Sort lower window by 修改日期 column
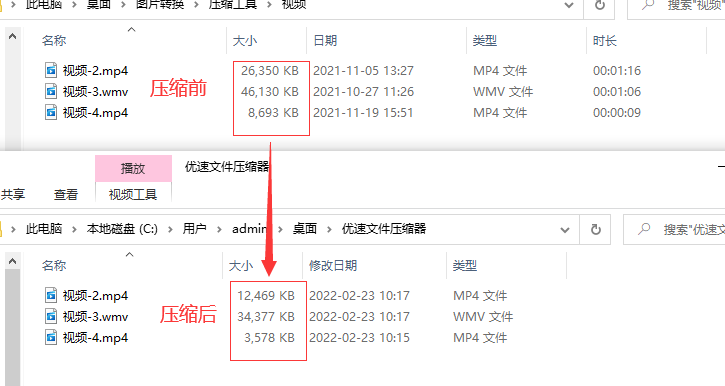This screenshot has height=386, width=725. (333, 265)
